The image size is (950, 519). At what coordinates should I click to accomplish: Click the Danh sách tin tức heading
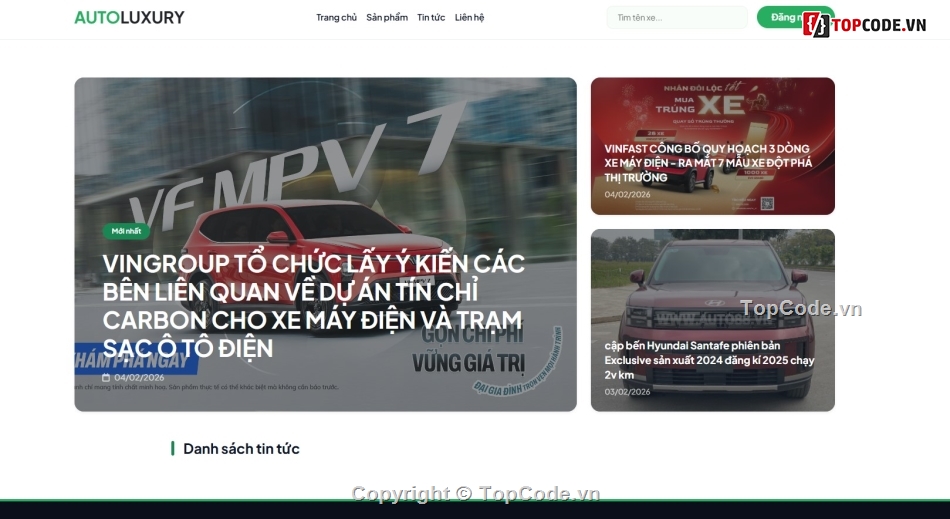[241, 449]
